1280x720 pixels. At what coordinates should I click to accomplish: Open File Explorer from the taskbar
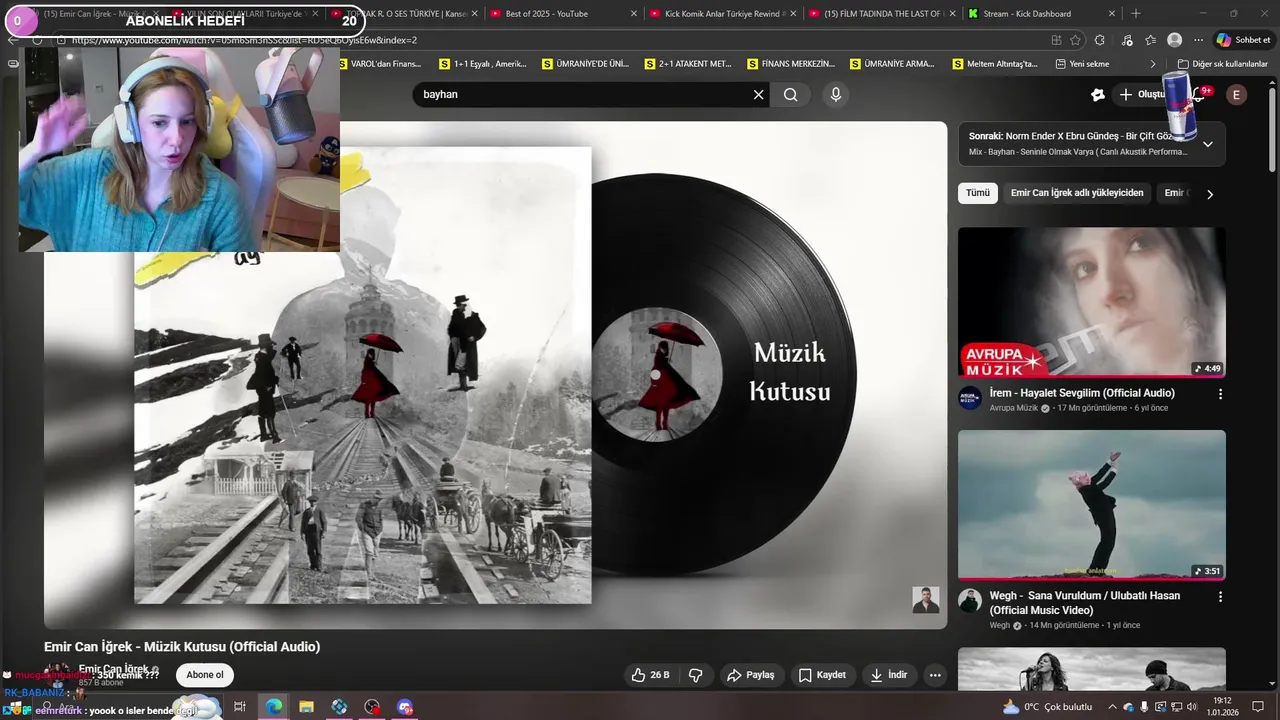[x=306, y=707]
